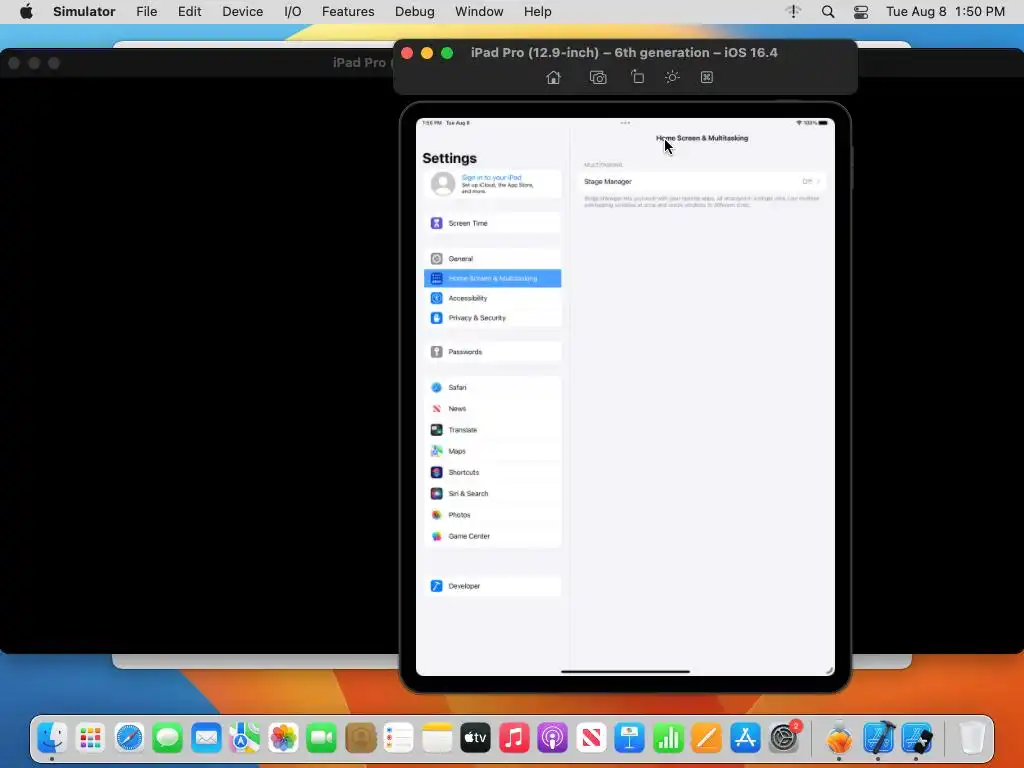Open System Settings from the Dock
The width and height of the screenshot is (1024, 768).
coord(784,738)
